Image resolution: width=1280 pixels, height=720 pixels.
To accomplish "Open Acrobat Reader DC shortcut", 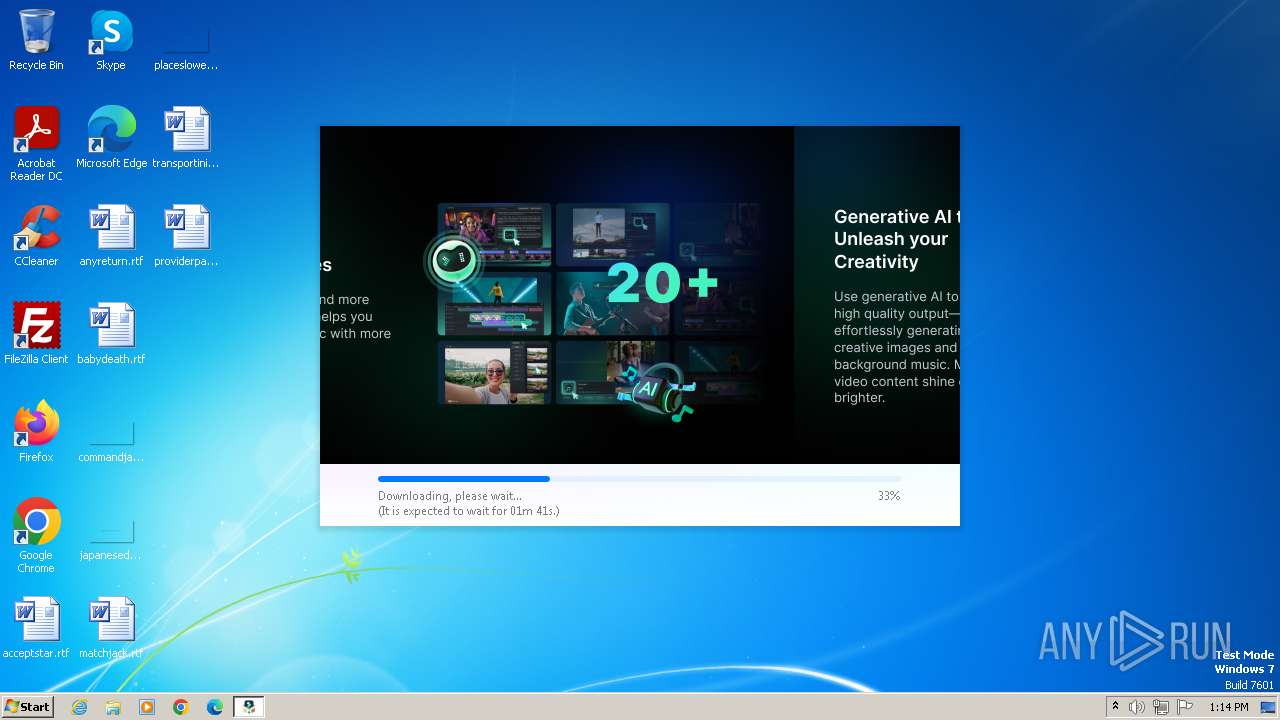I will [36, 144].
